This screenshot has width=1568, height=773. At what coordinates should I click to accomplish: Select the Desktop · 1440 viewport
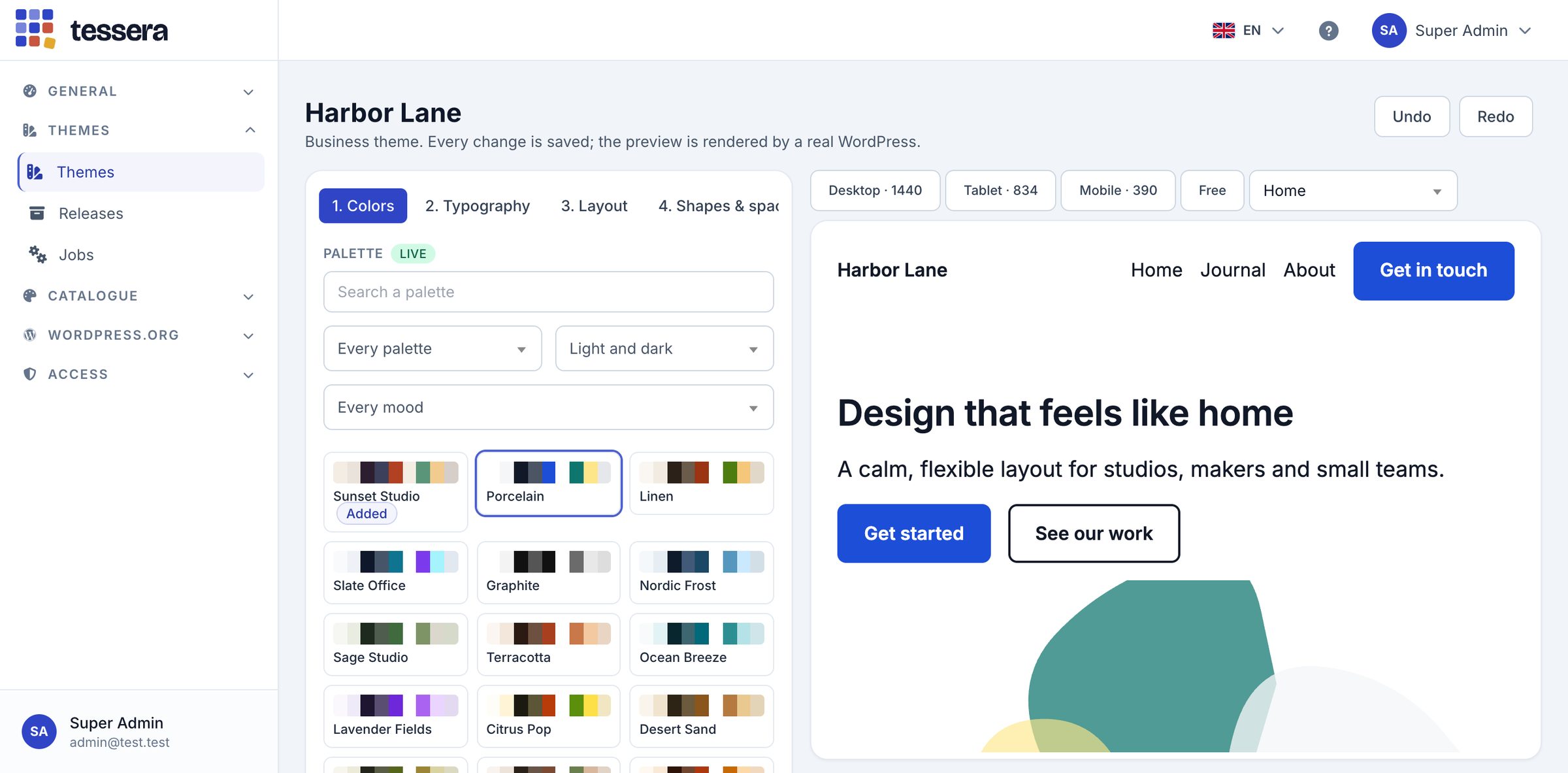[x=875, y=190]
